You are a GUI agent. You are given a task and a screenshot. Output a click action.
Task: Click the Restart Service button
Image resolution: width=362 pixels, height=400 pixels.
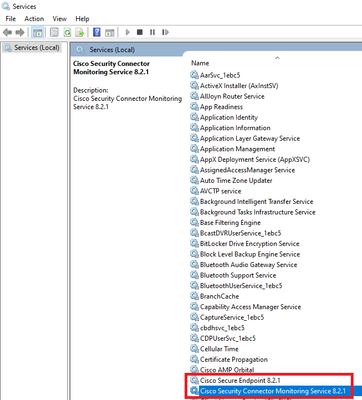(165, 32)
